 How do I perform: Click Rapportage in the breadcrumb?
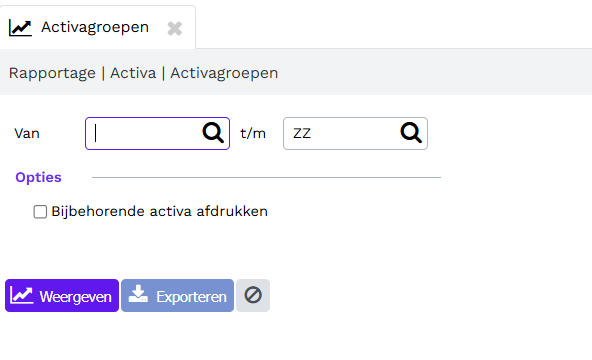pyautogui.click(x=52, y=73)
